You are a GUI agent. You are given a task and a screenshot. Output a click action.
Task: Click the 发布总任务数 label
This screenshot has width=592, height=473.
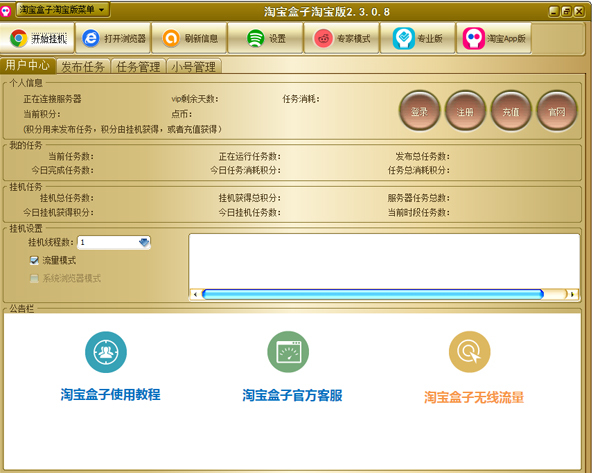pyautogui.click(x=422, y=156)
